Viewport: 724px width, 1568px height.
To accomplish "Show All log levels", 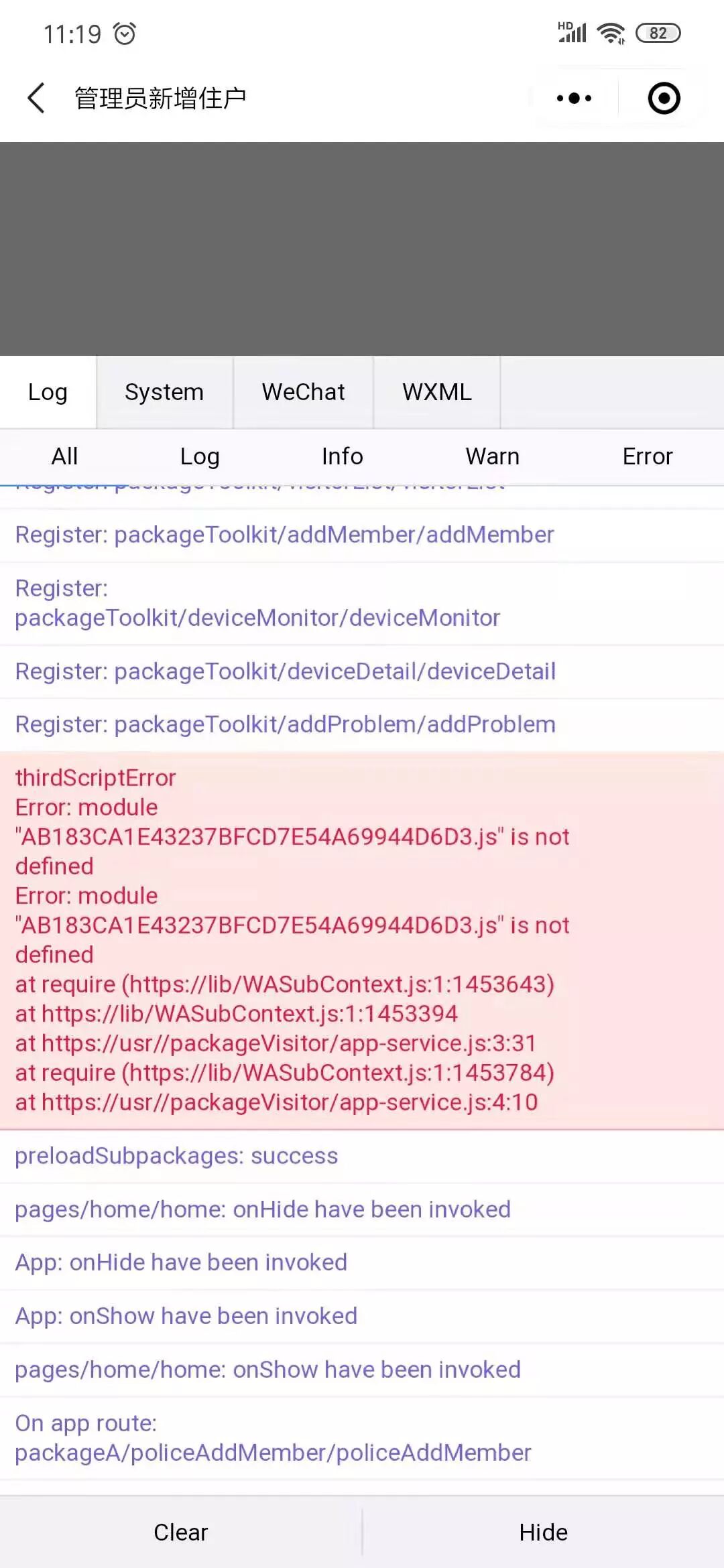I will [x=65, y=456].
